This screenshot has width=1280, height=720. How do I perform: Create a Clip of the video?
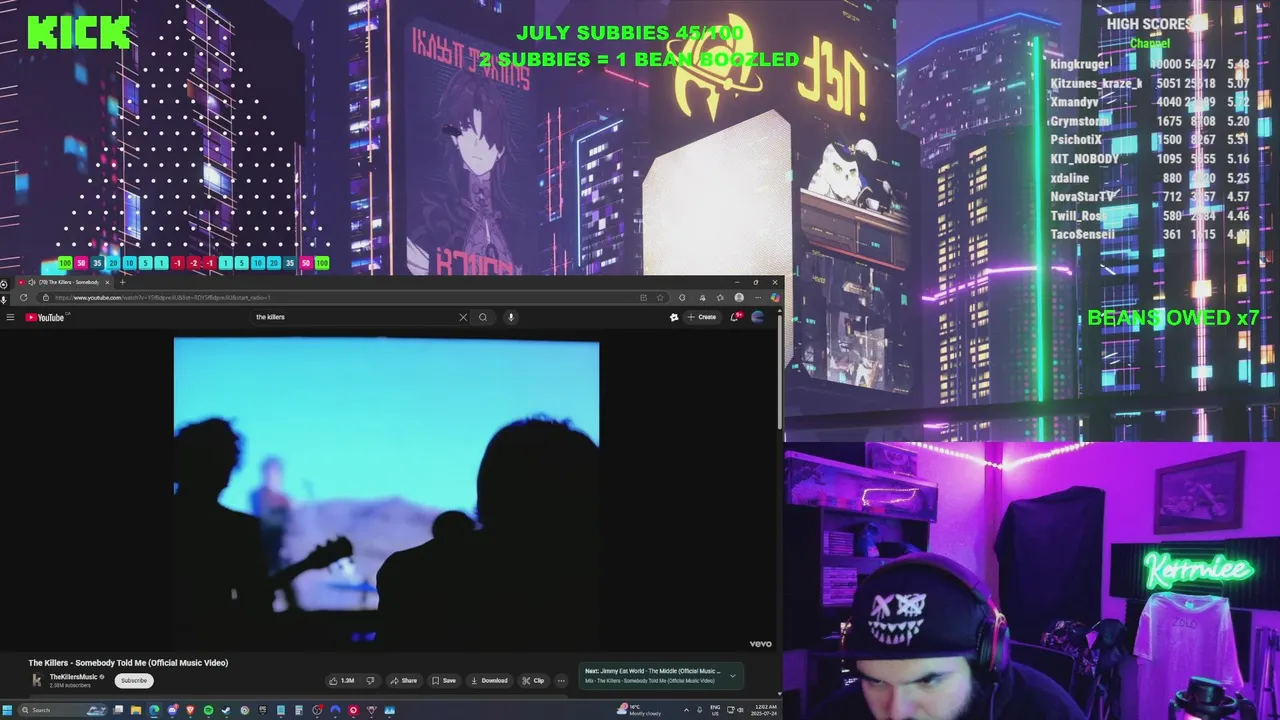534,681
